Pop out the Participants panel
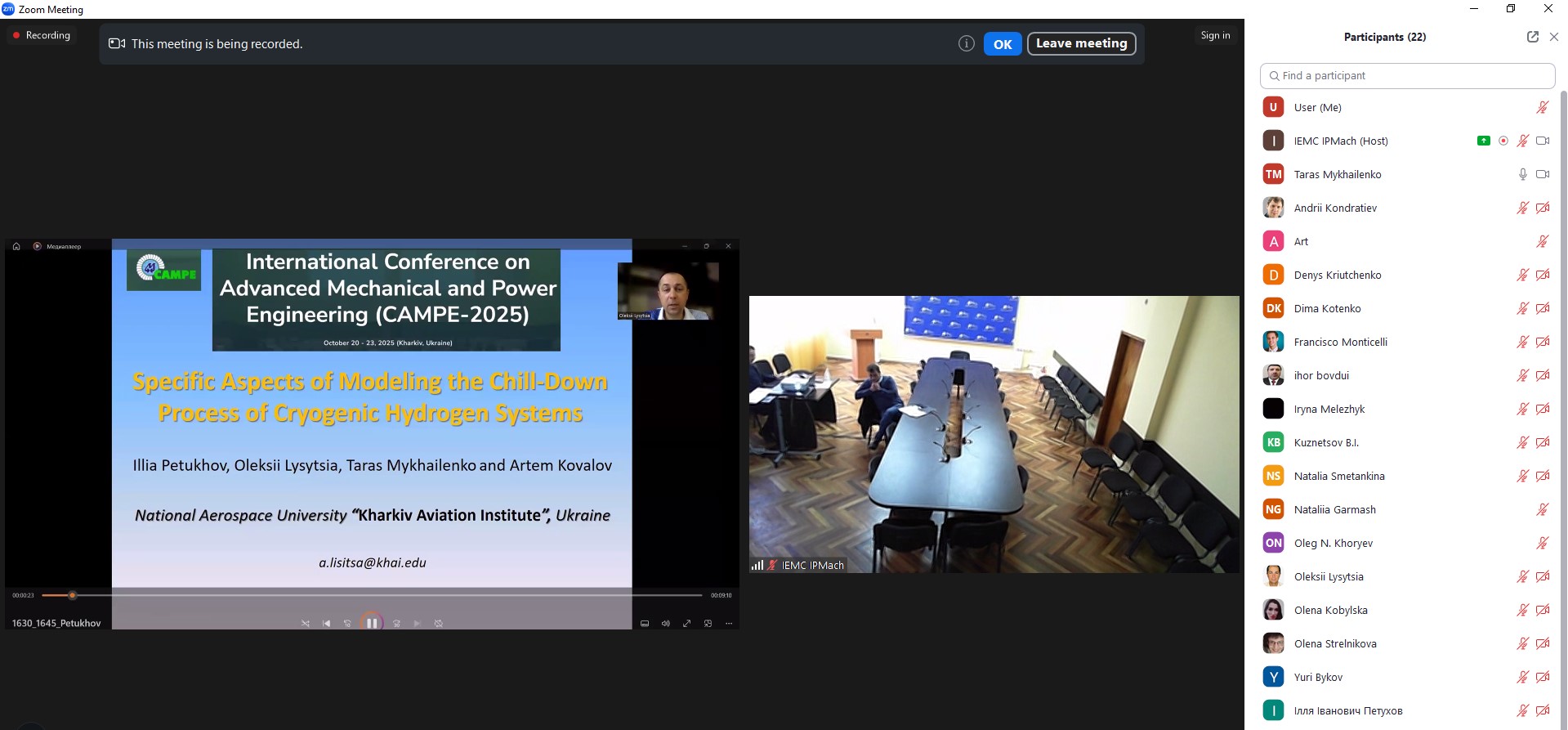The width and height of the screenshot is (1568, 730). (x=1532, y=37)
